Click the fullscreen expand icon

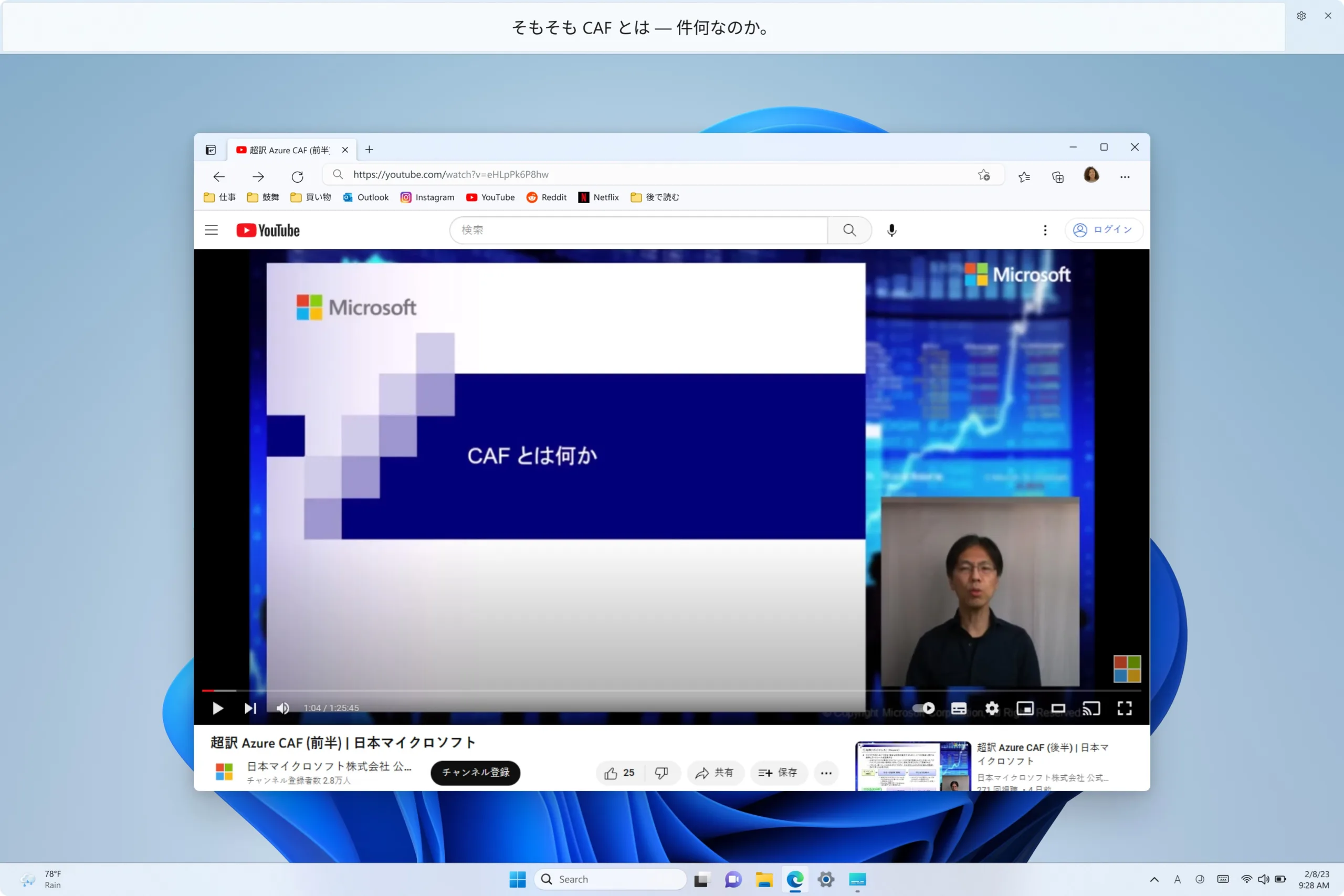point(1125,708)
